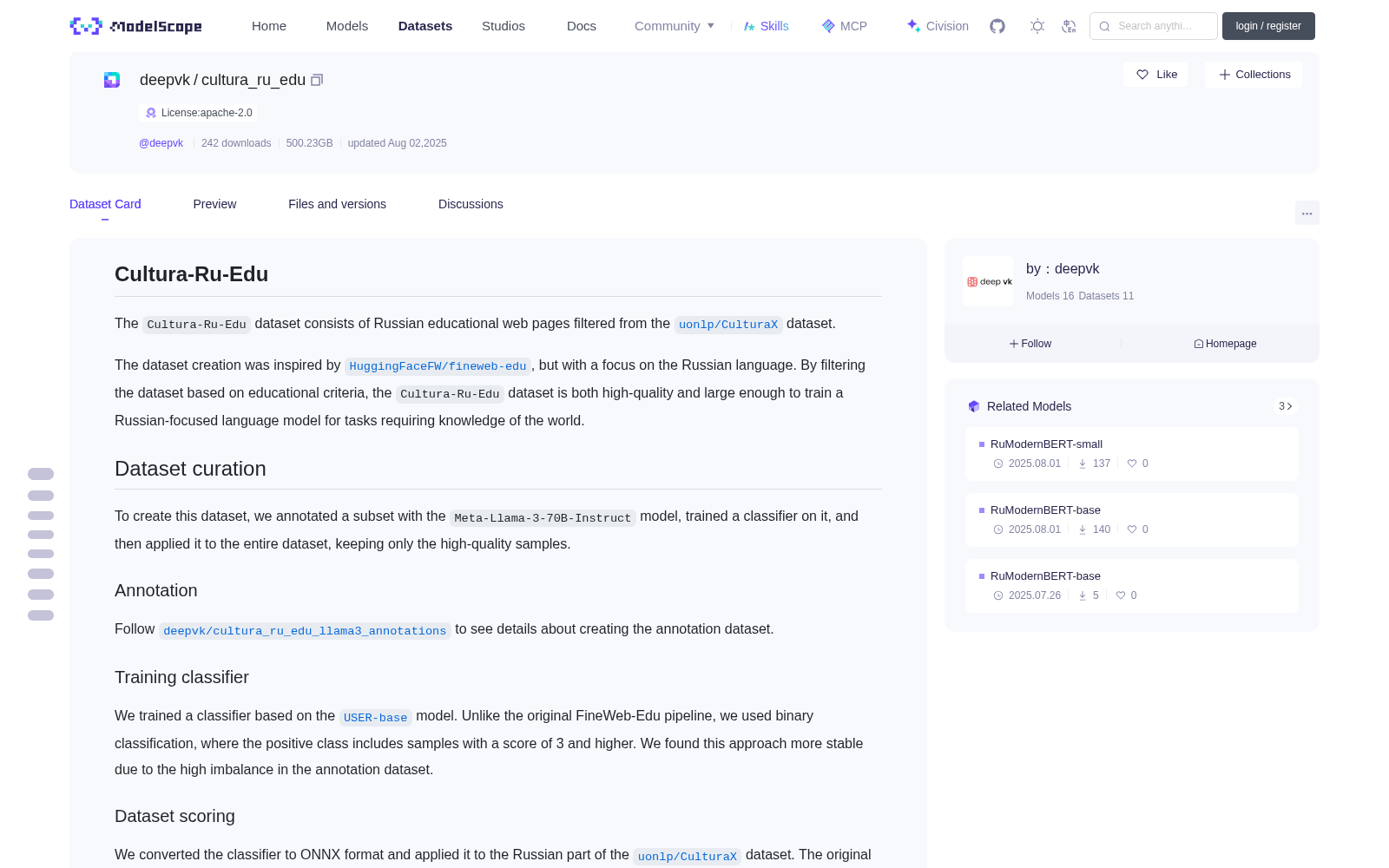Toggle light/dark theme sun icon

tap(1037, 26)
